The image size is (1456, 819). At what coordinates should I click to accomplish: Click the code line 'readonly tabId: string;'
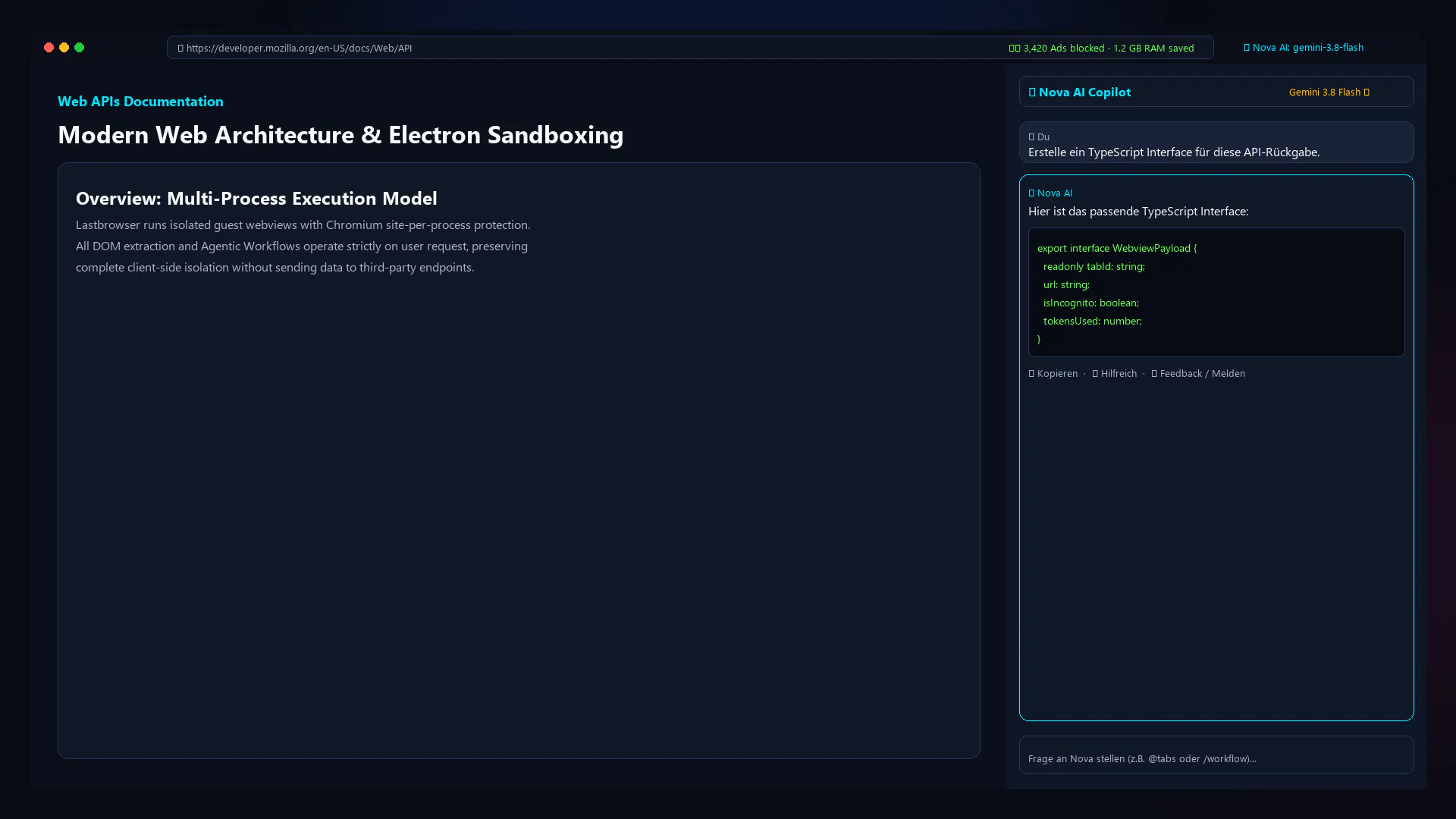1094,266
